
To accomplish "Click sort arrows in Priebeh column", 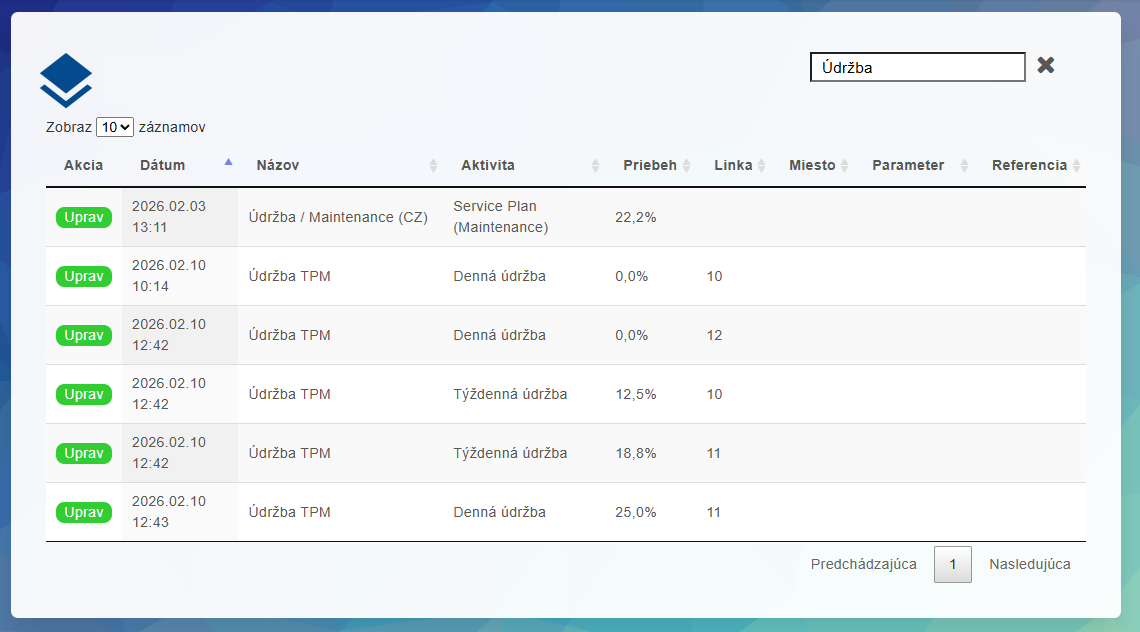I will click(x=687, y=166).
